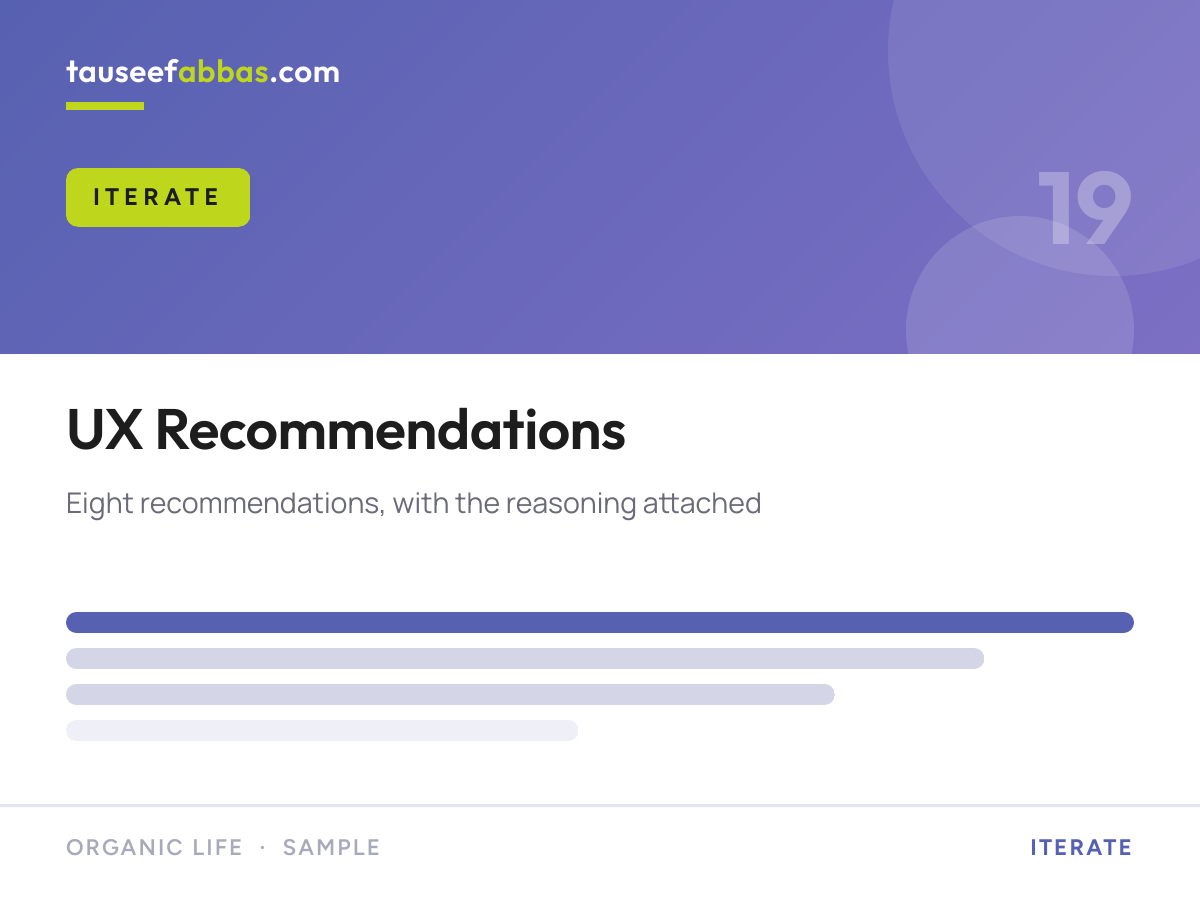Click the second gray placeholder bar
The height and width of the screenshot is (900, 1200).
(525, 658)
